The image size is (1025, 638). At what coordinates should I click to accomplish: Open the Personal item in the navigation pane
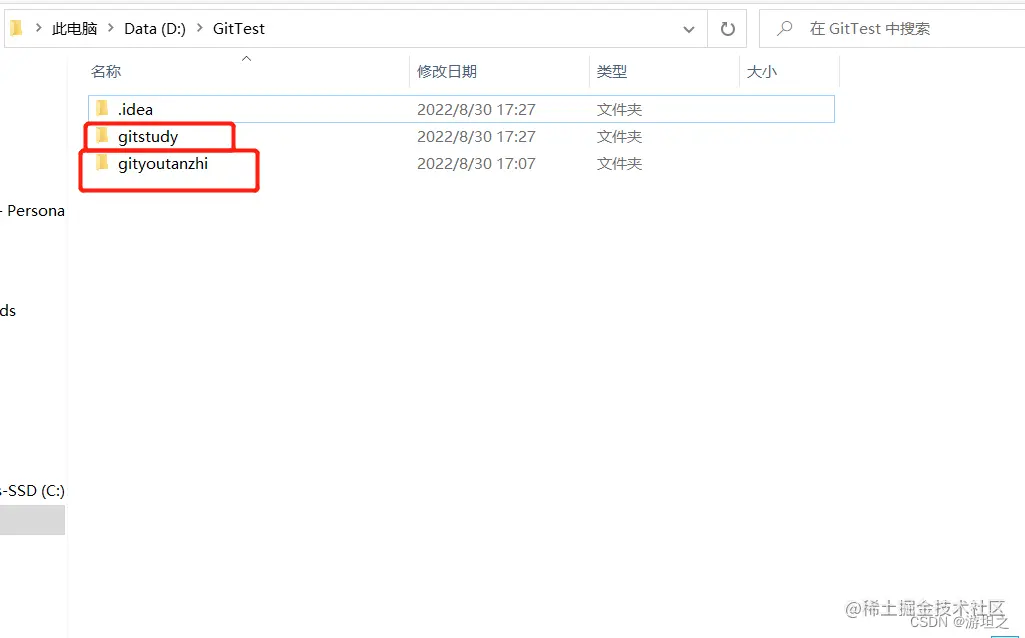[x=33, y=210]
